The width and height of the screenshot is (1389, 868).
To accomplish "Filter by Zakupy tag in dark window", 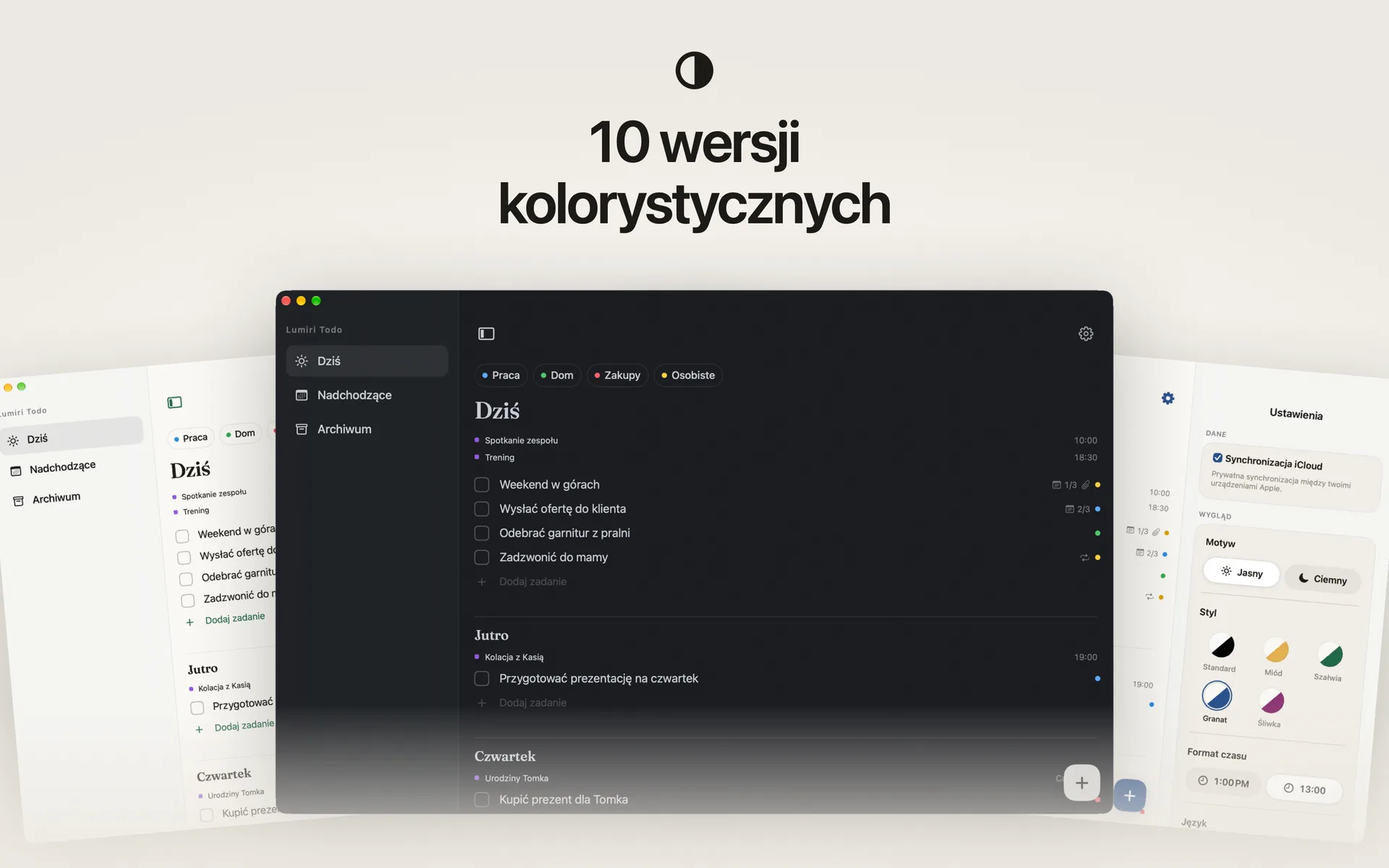I will 617,375.
